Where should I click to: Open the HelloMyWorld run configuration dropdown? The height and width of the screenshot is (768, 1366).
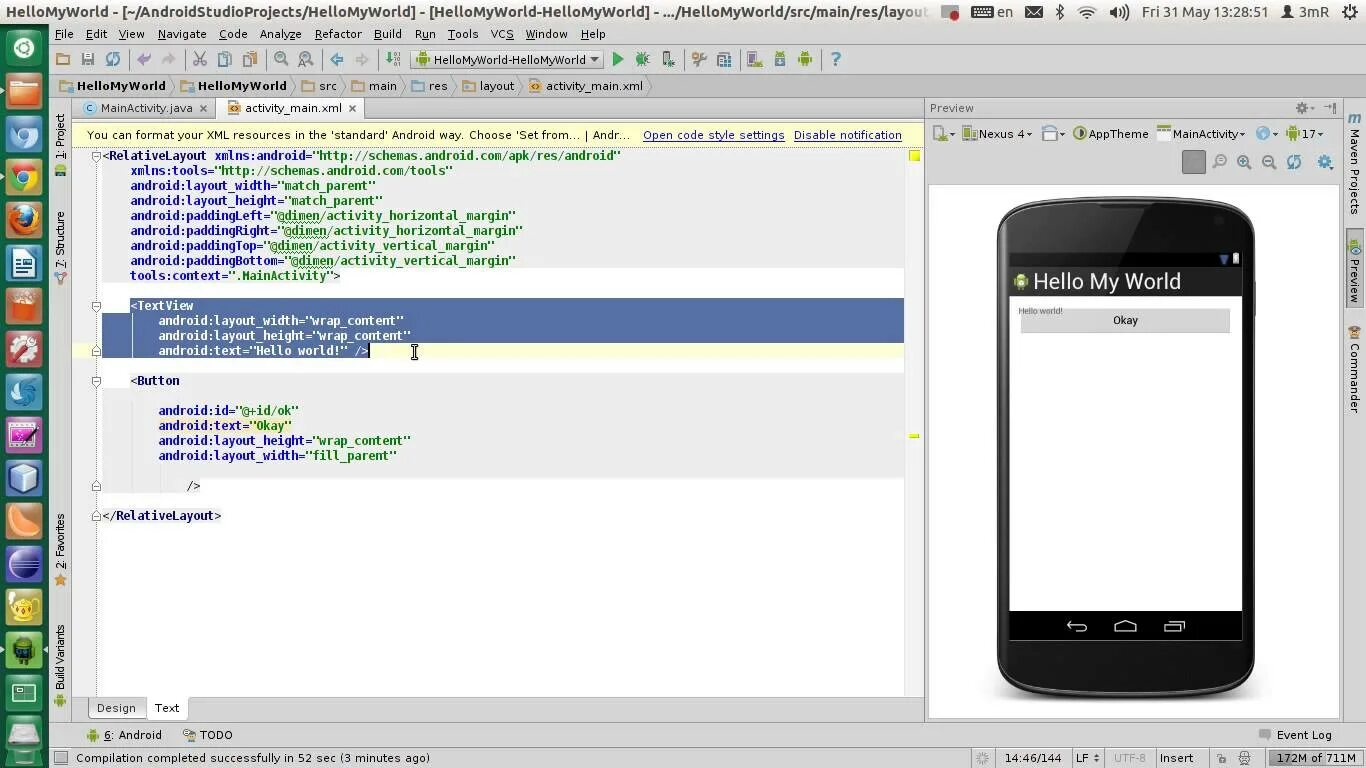pyautogui.click(x=508, y=59)
